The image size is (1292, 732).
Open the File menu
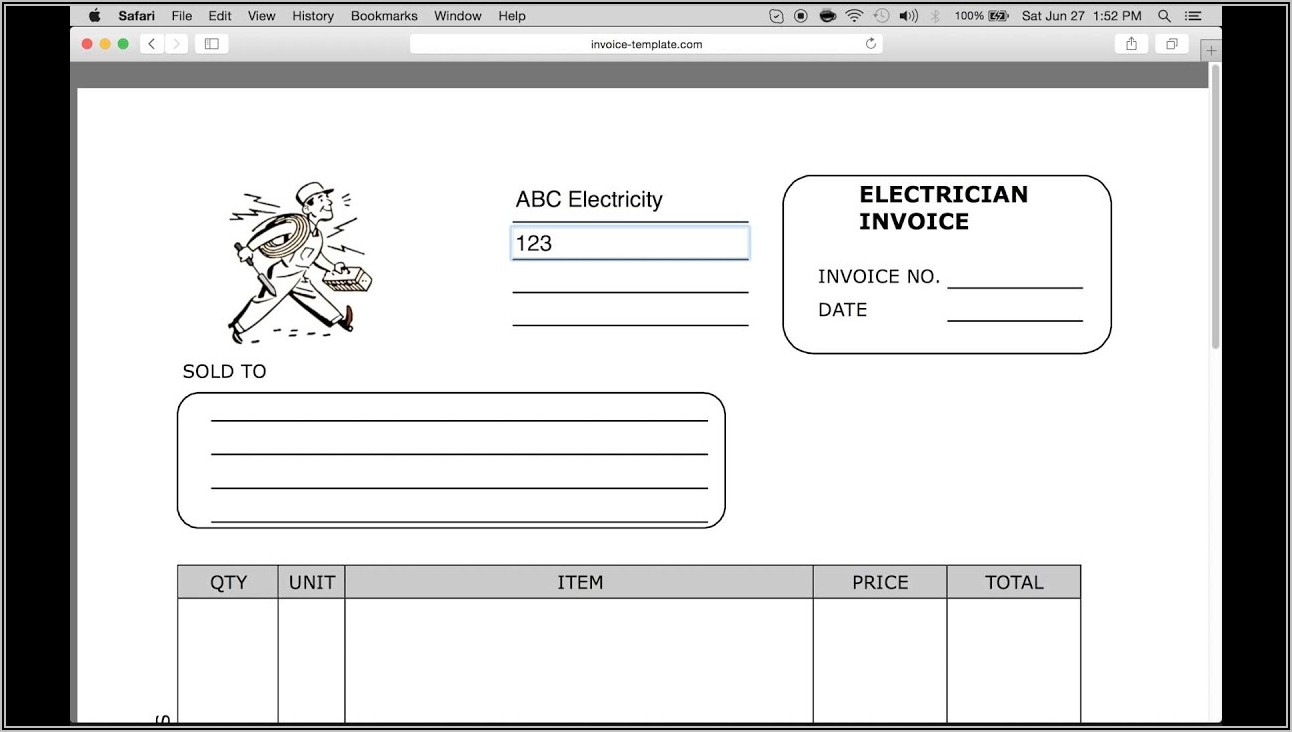[x=182, y=16]
